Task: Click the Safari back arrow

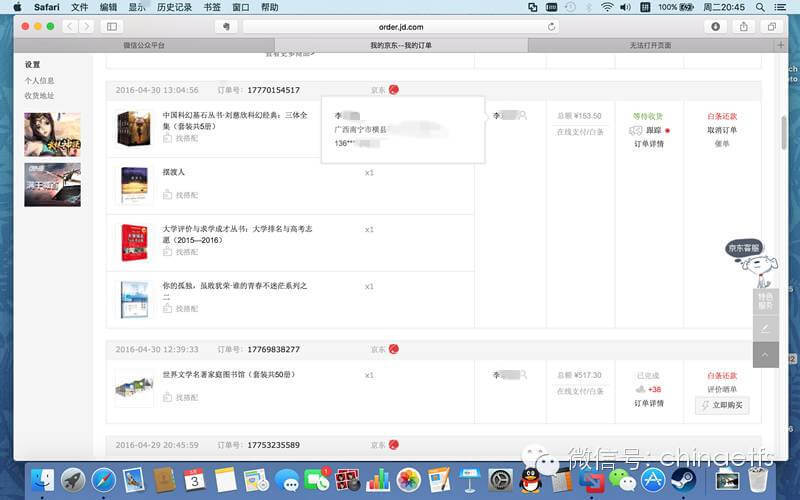Action: tap(69, 26)
